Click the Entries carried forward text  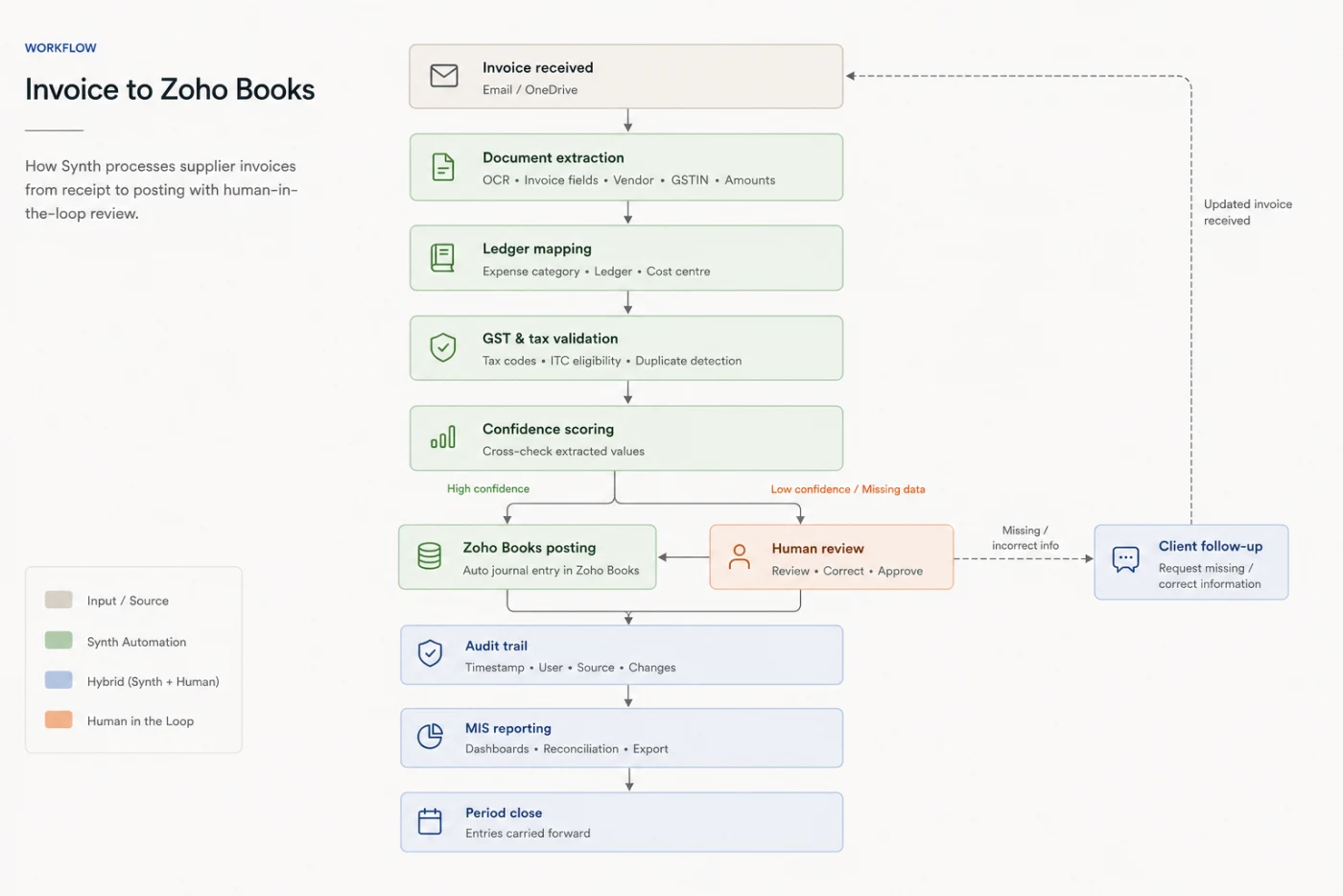[528, 834]
